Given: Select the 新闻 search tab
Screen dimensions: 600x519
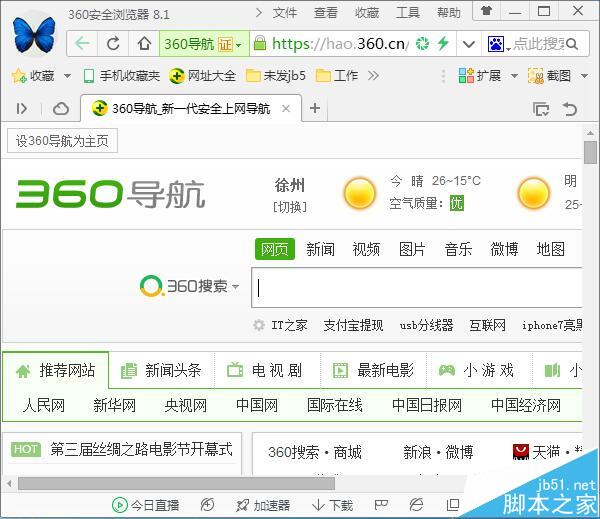Looking at the screenshot, I should pyautogui.click(x=320, y=250).
